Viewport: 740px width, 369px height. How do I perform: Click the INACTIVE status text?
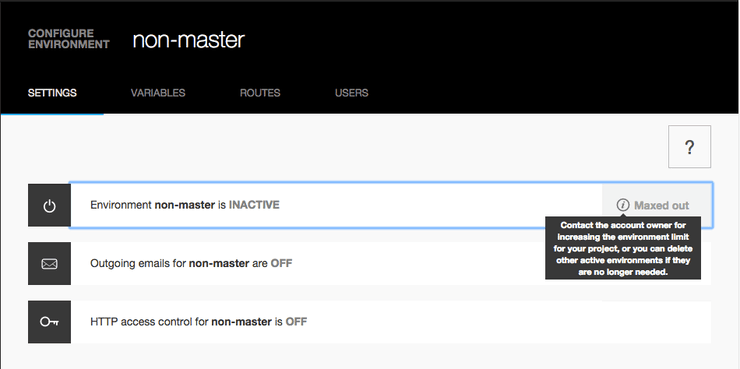pos(254,205)
